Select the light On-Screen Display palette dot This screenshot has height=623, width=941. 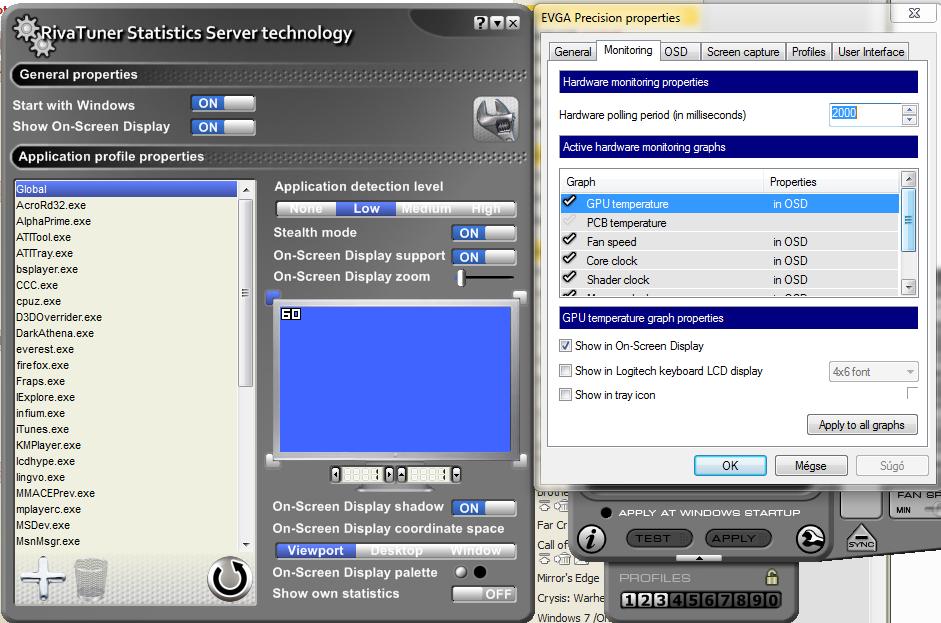point(461,572)
